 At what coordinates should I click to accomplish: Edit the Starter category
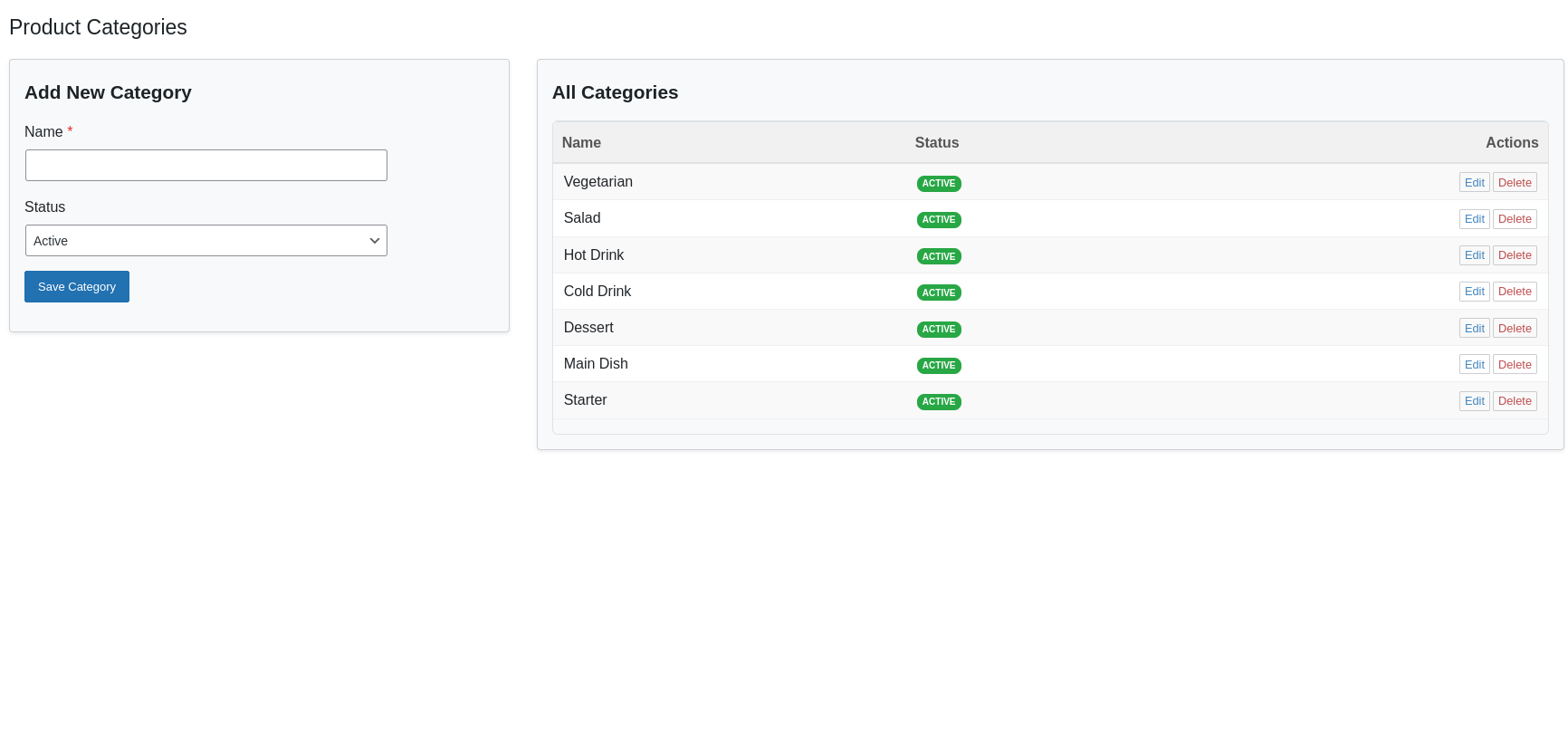(1474, 401)
